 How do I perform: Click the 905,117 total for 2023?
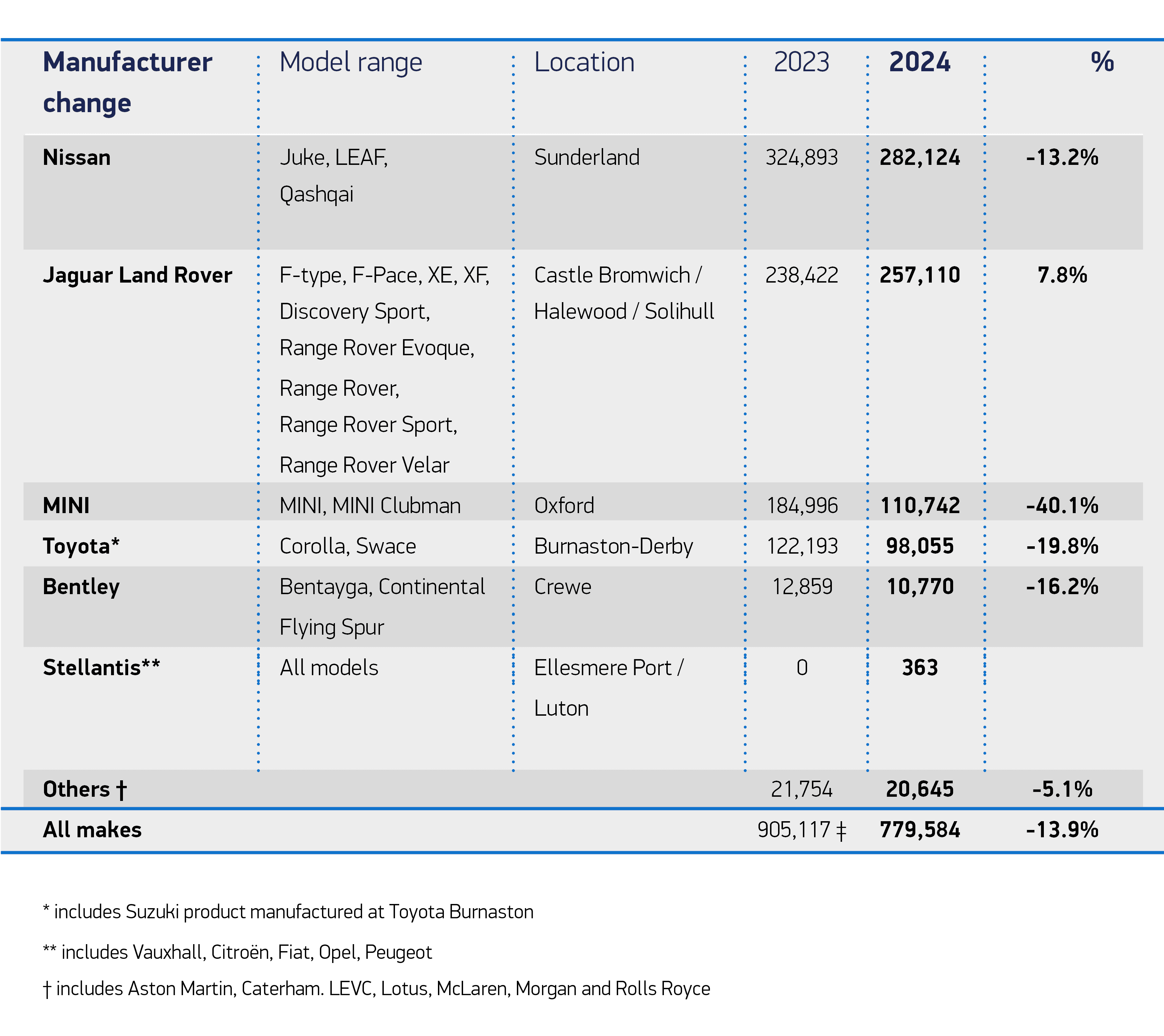click(x=794, y=830)
